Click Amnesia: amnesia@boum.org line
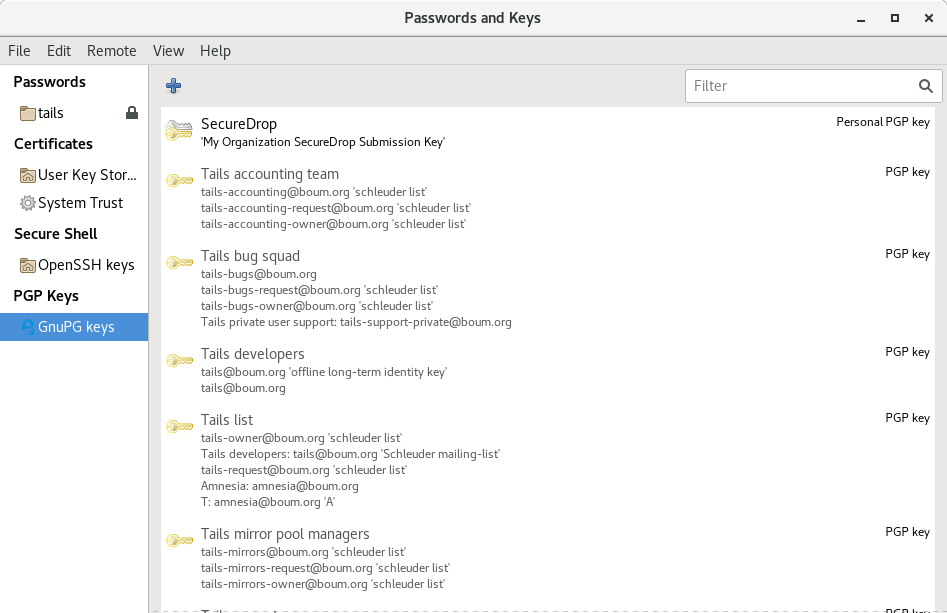The width and height of the screenshot is (947, 613). click(x=280, y=486)
